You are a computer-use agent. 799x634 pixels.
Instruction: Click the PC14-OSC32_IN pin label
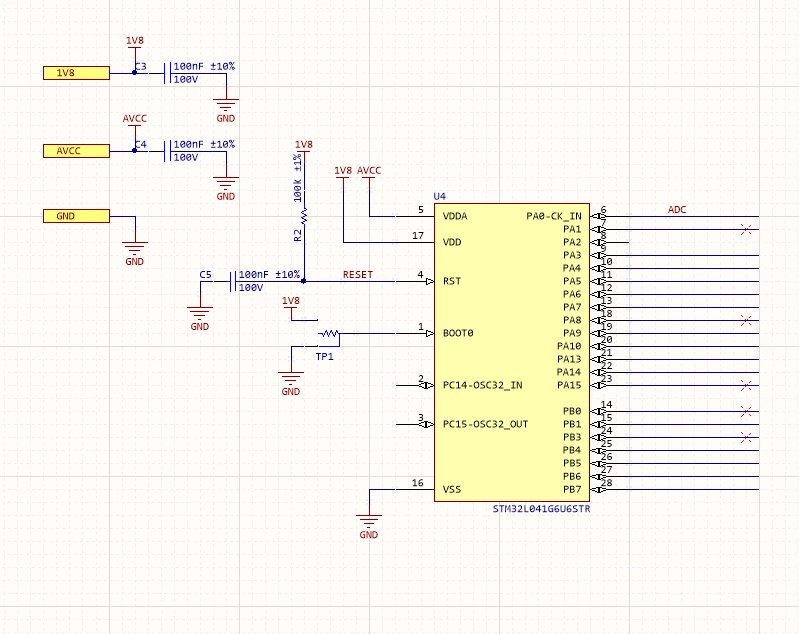[483, 385]
